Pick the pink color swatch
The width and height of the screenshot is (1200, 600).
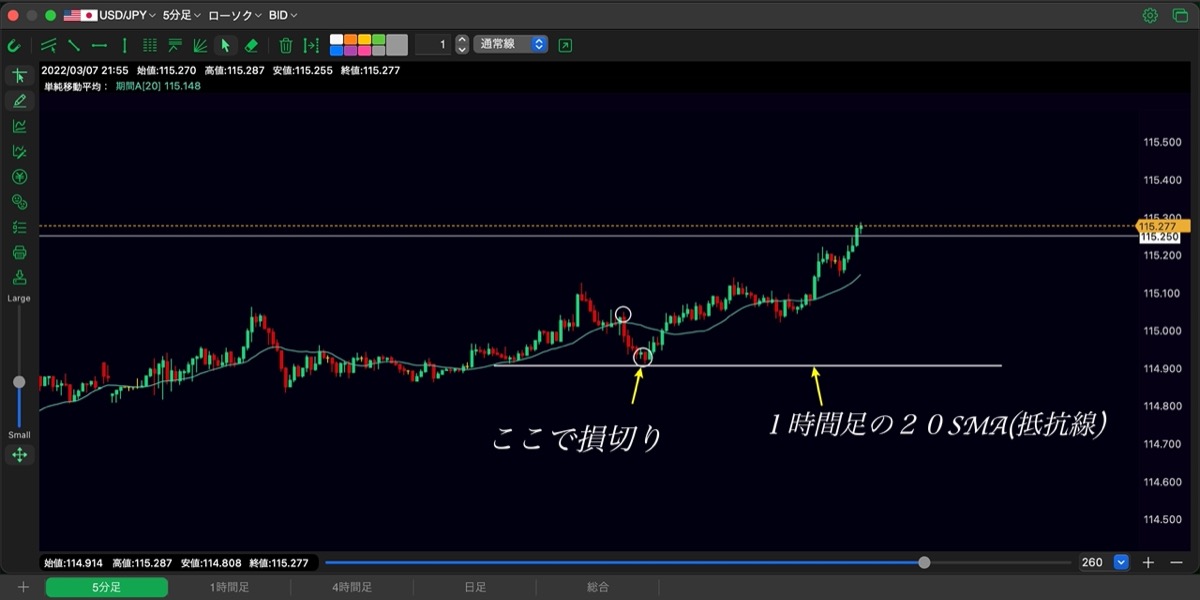(x=364, y=50)
